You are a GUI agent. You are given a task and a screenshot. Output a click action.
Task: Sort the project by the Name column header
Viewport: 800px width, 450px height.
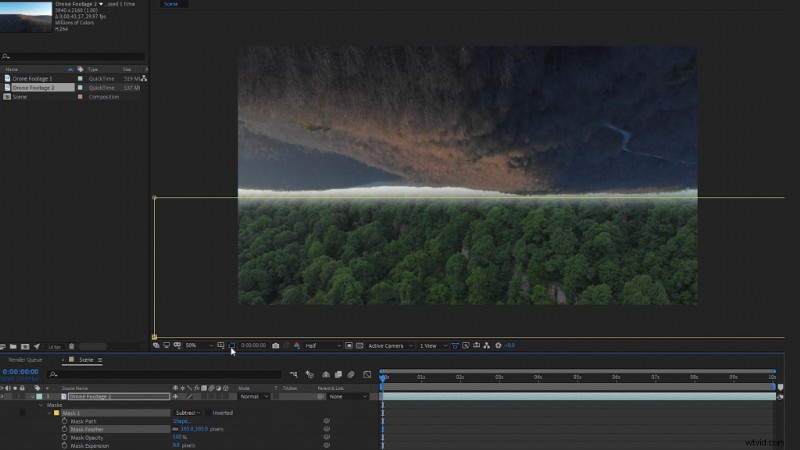click(12, 69)
